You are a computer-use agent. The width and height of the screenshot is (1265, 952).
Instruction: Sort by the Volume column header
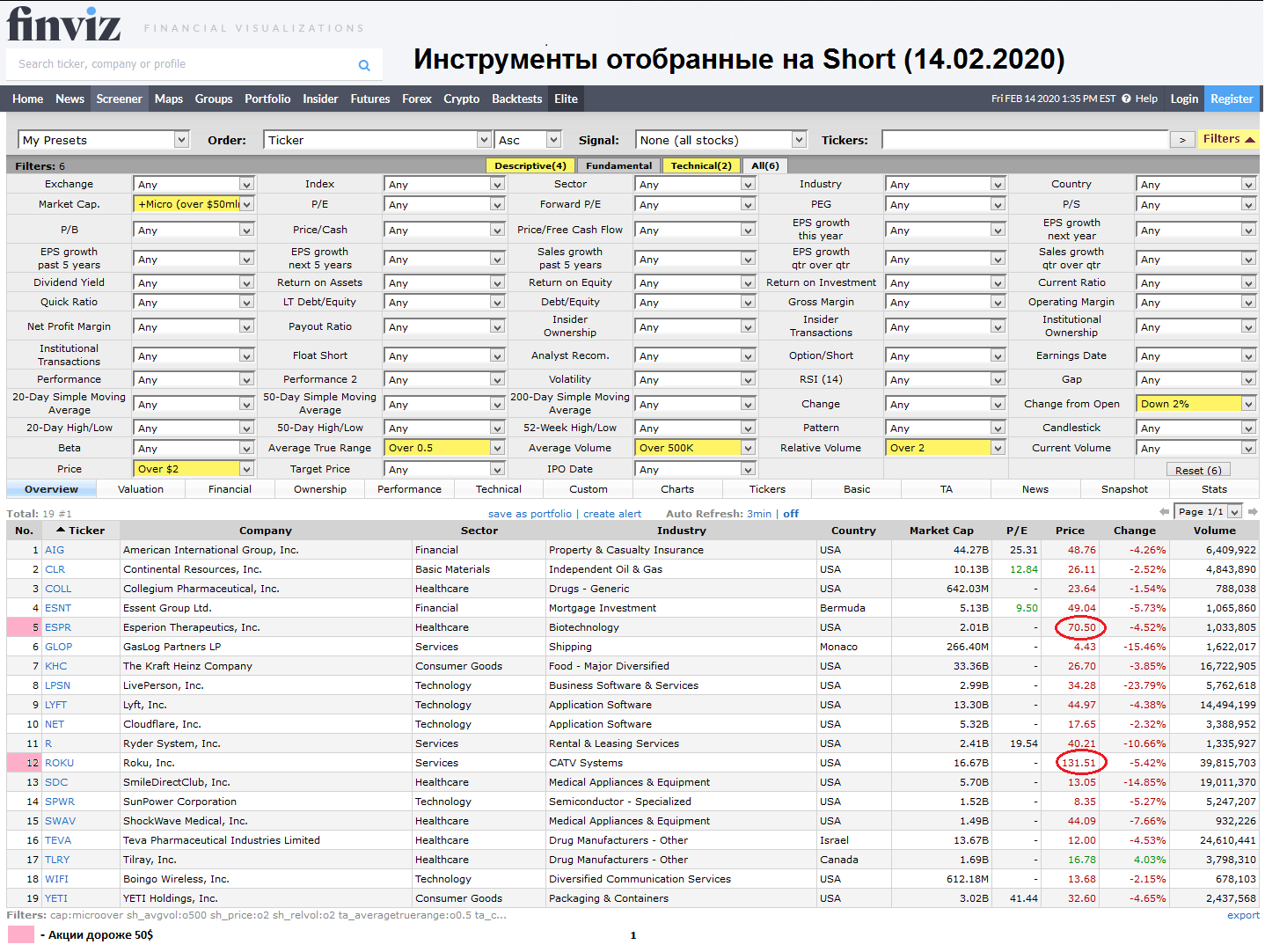(1215, 531)
